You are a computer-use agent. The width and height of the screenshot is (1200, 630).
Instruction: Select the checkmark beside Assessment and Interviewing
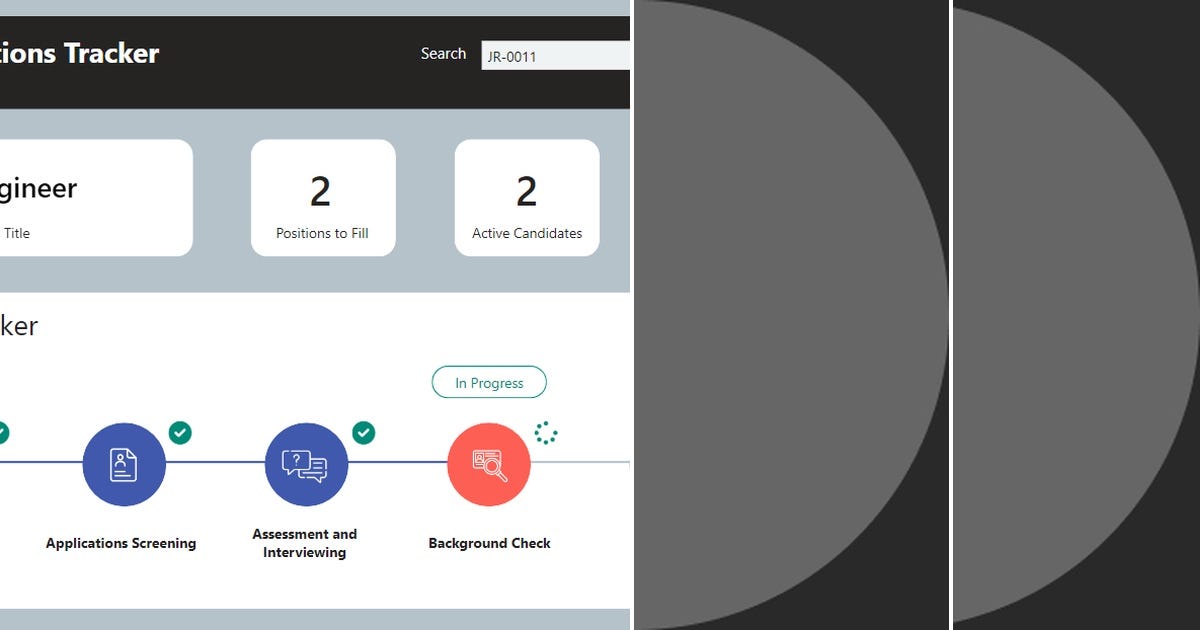[x=364, y=433]
